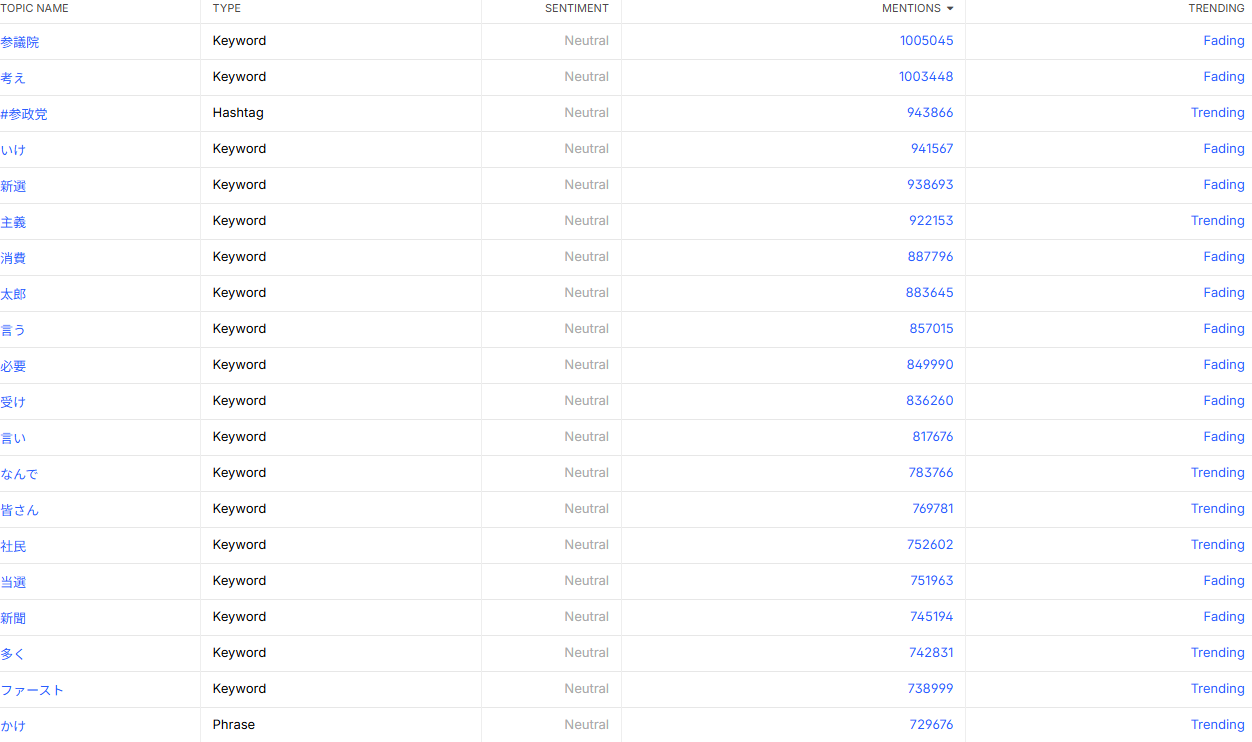Open the 729676 mentions value
This screenshot has width=1252, height=742.
(931, 725)
